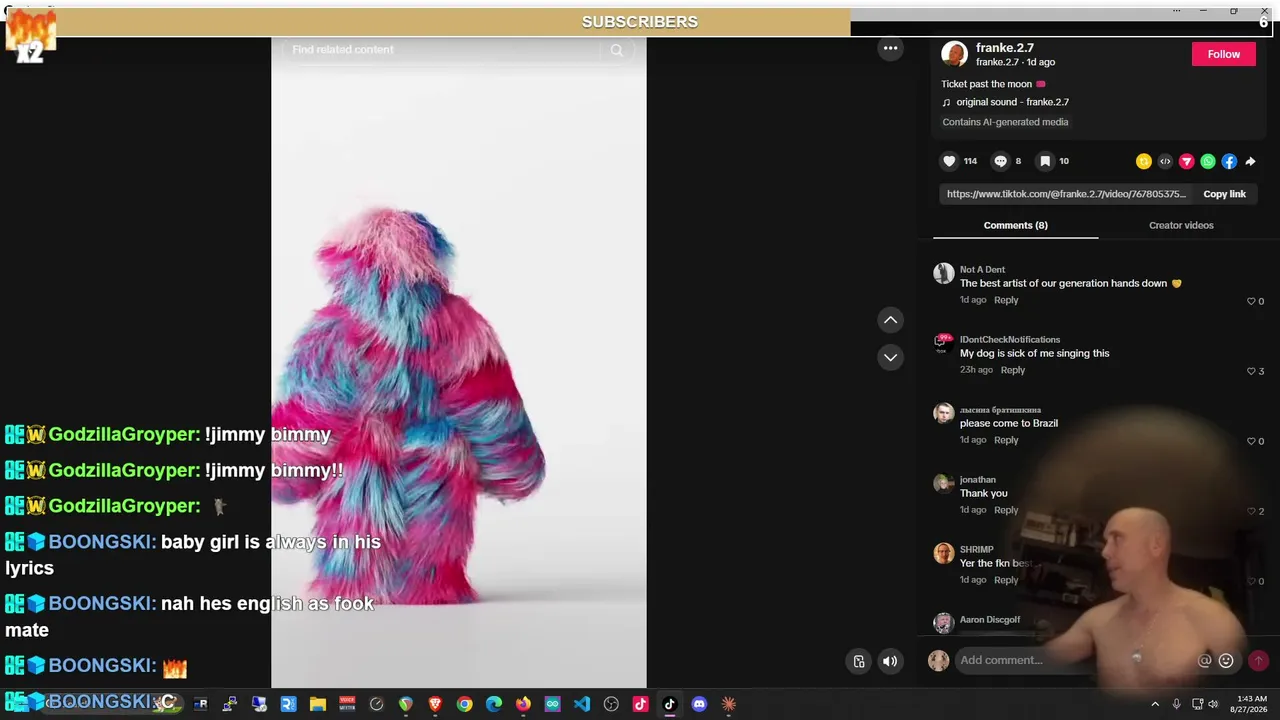The width and height of the screenshot is (1280, 720).
Task: Open Discord from the taskbar
Action: [x=699, y=704]
